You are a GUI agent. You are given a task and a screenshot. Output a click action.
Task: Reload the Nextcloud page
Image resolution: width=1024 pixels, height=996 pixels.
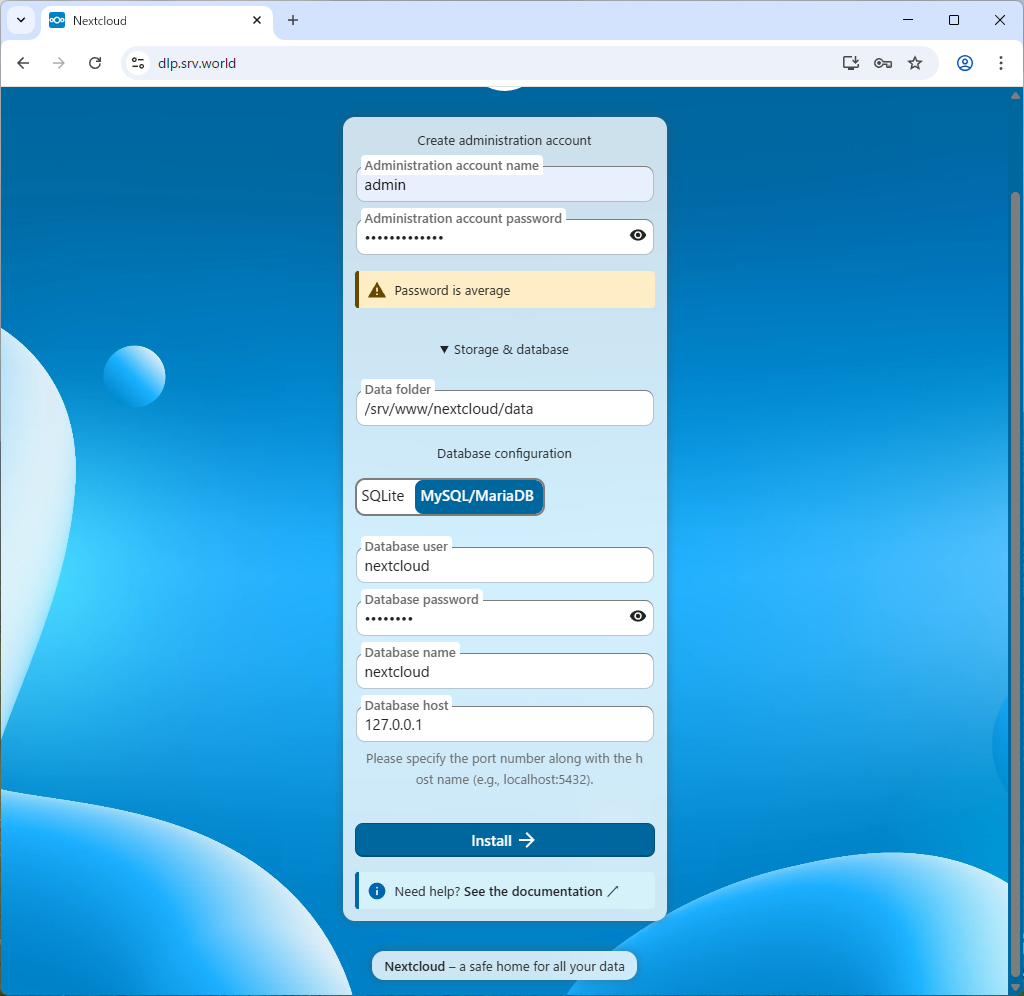click(95, 63)
